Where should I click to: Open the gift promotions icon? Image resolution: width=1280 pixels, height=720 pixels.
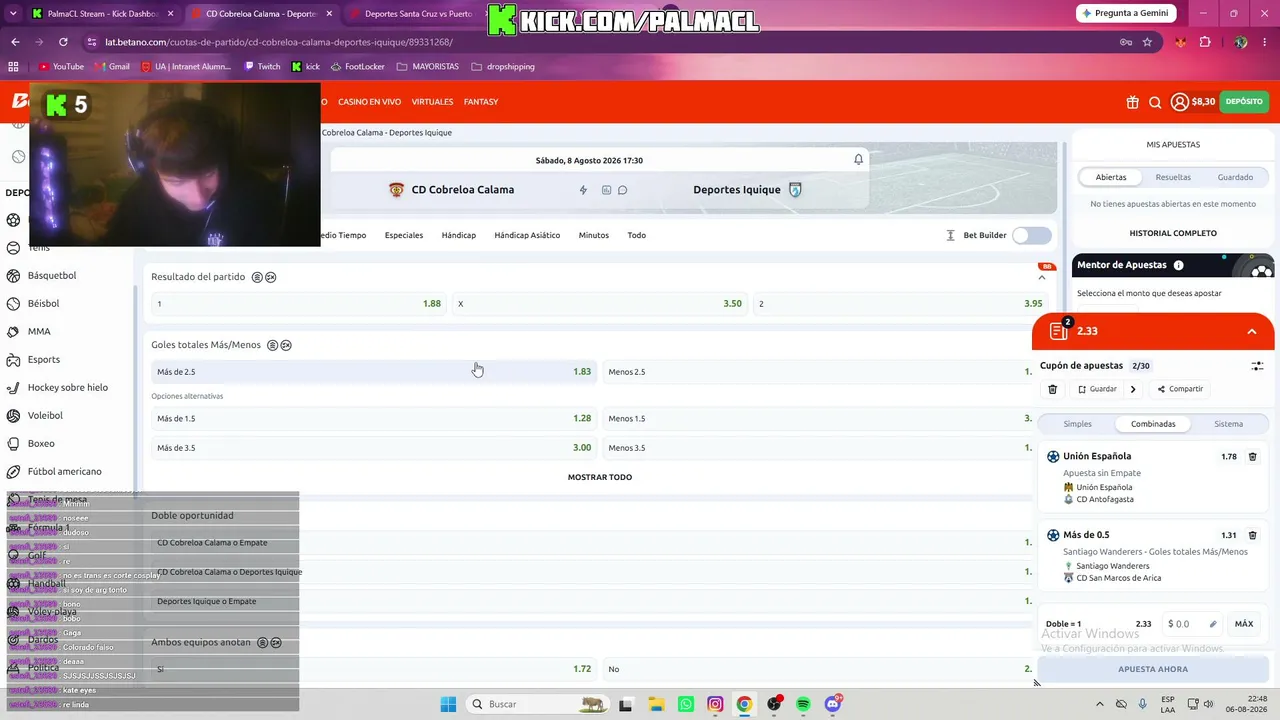1132,102
